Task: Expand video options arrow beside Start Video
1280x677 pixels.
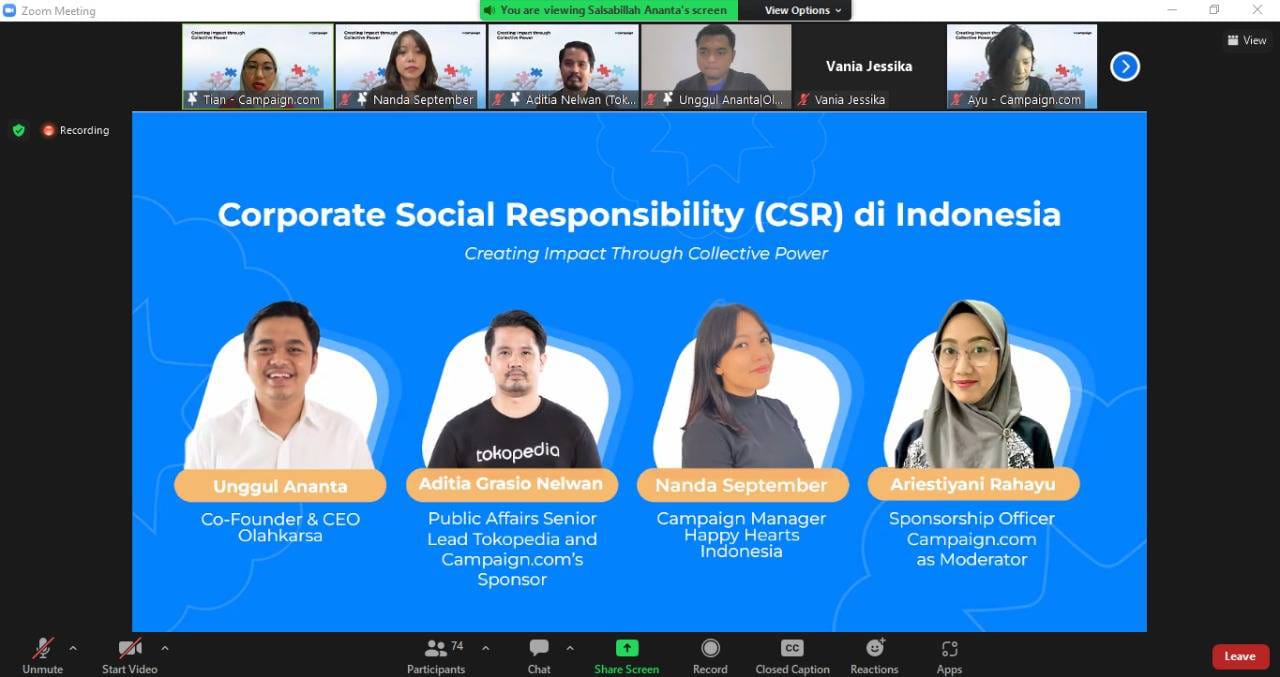Action: 165,648
